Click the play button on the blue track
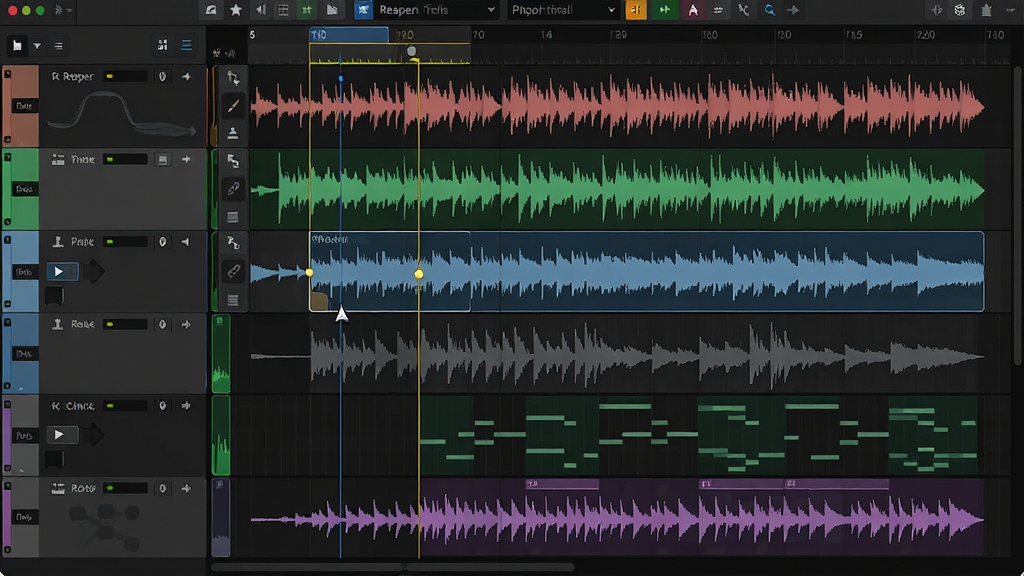 coord(61,271)
